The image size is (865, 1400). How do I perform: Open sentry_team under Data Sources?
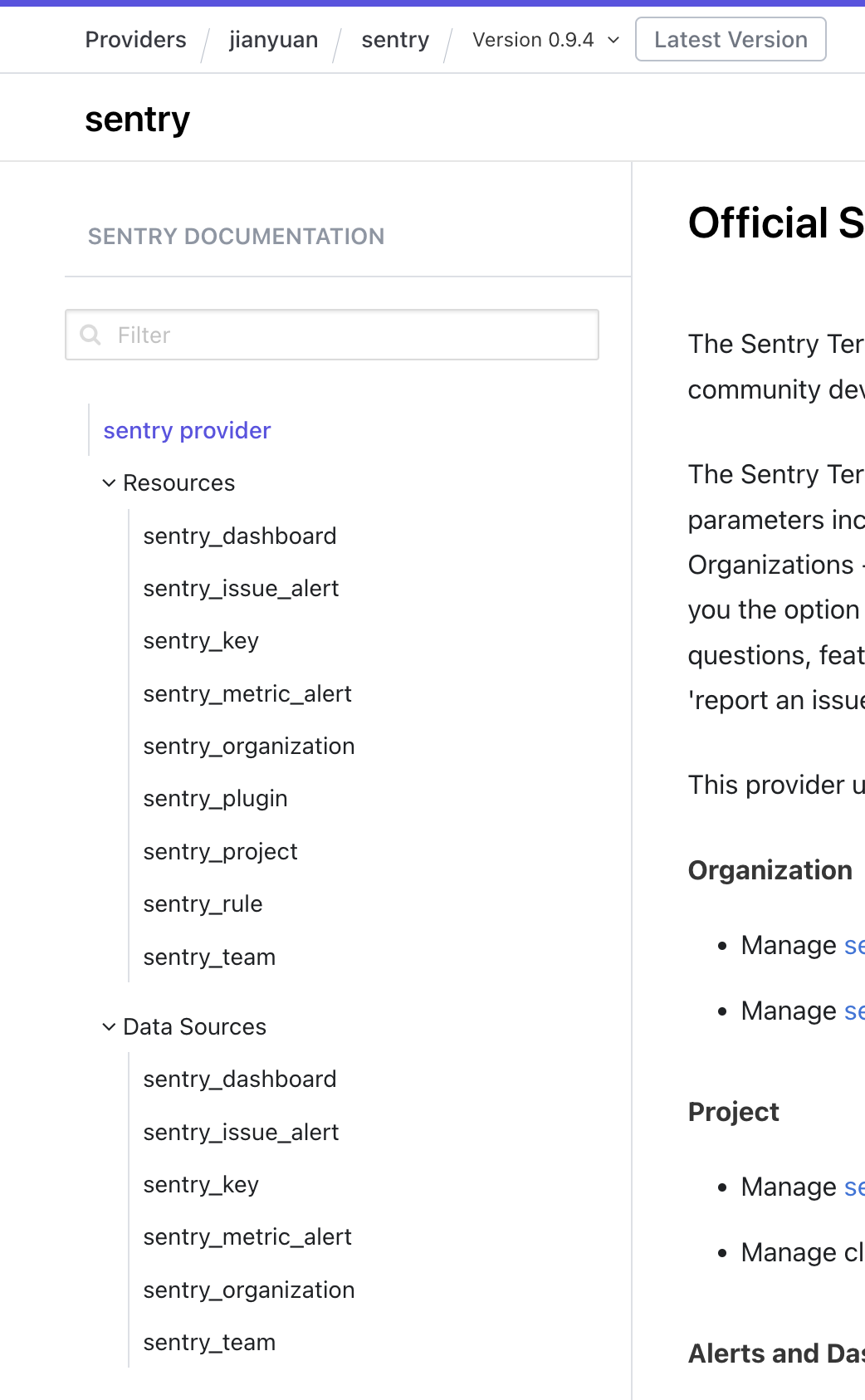coord(209,1343)
